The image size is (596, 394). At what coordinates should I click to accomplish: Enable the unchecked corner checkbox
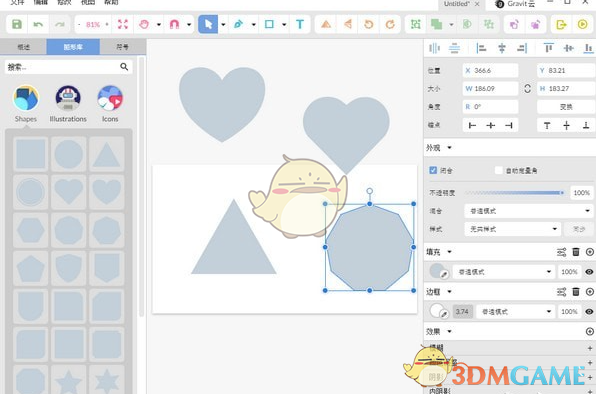(x=499, y=170)
